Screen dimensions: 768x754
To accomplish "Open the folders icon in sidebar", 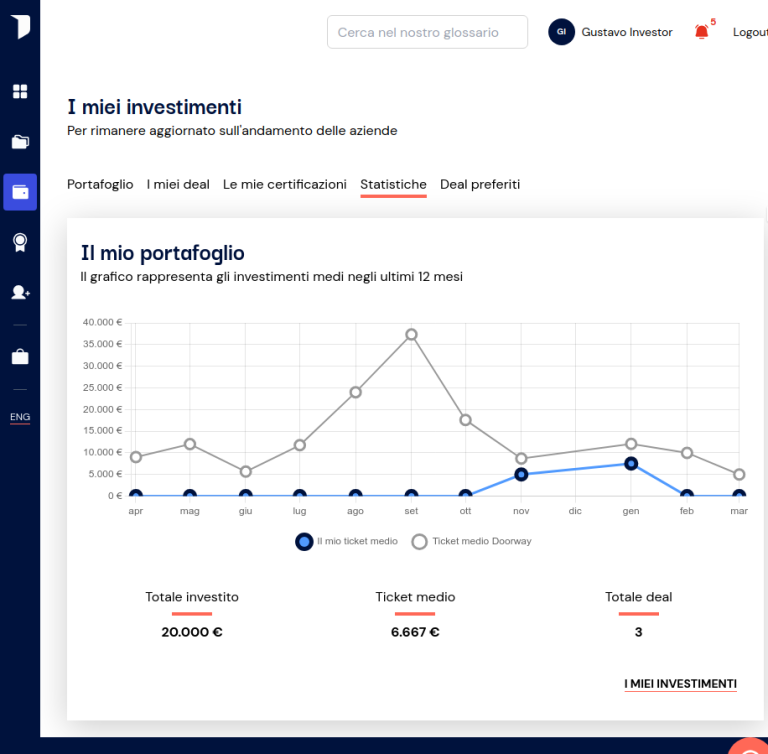I will (20, 142).
